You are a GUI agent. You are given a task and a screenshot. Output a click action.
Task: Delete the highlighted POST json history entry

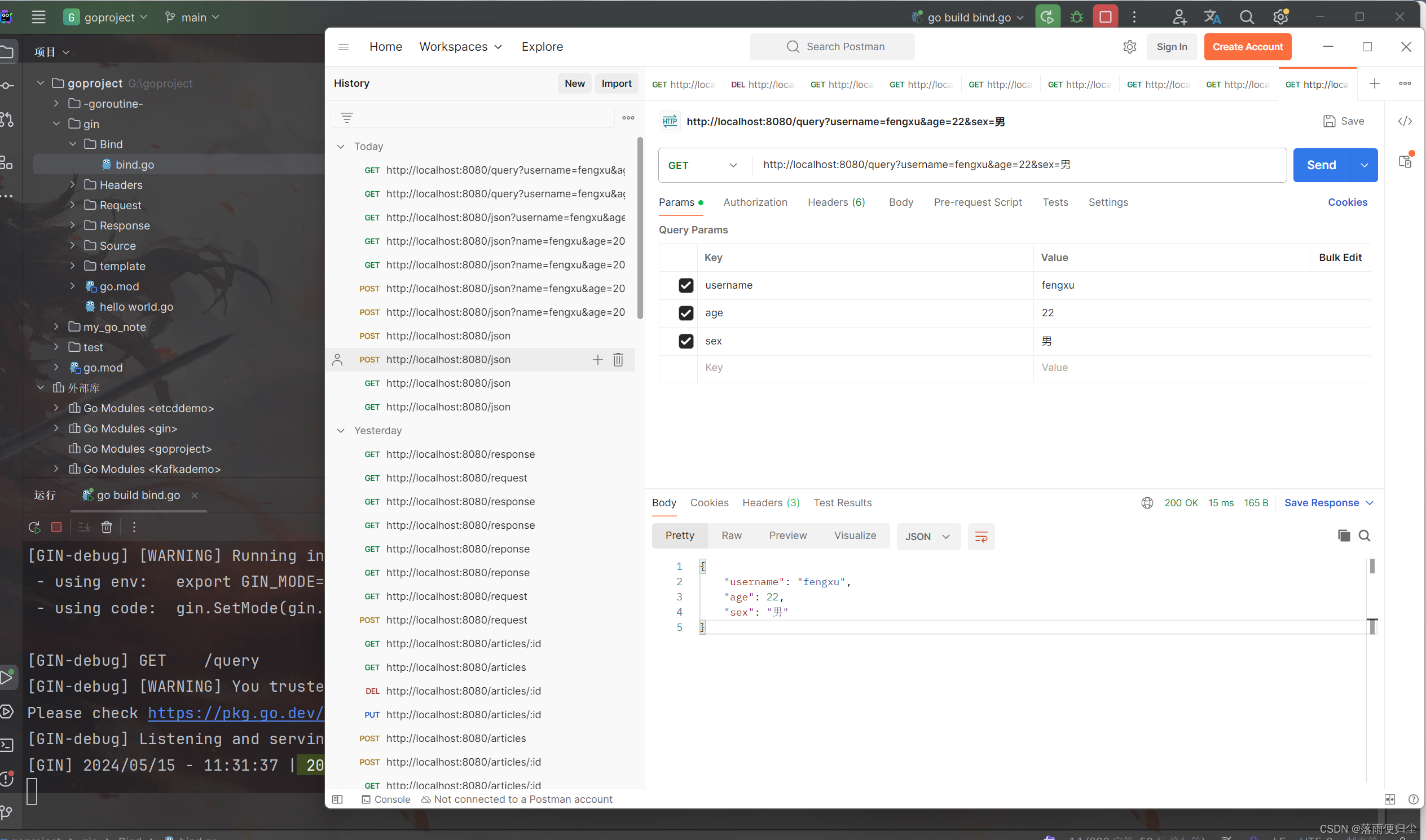pos(618,360)
